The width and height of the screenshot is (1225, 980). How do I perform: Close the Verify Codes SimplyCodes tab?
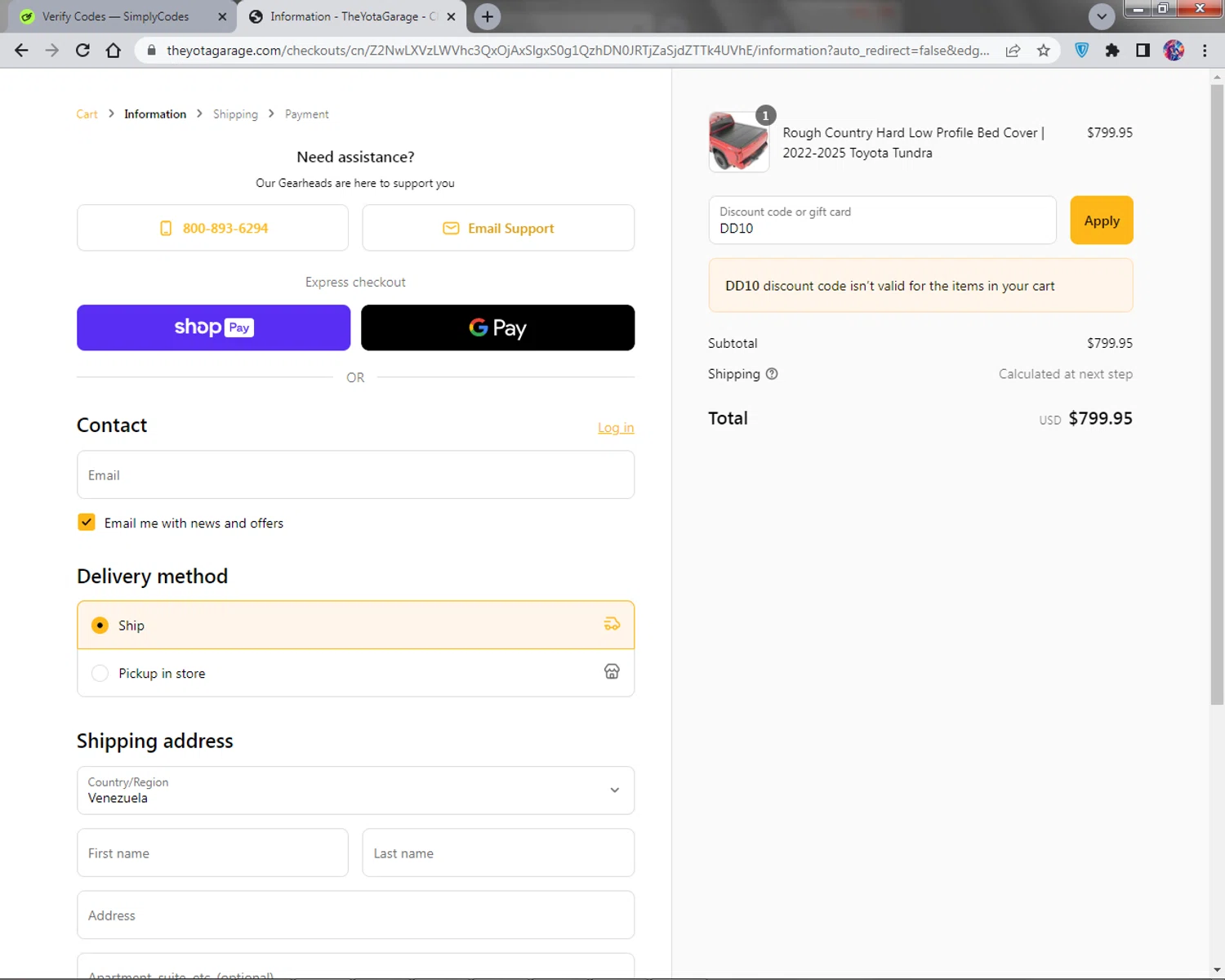point(222,16)
